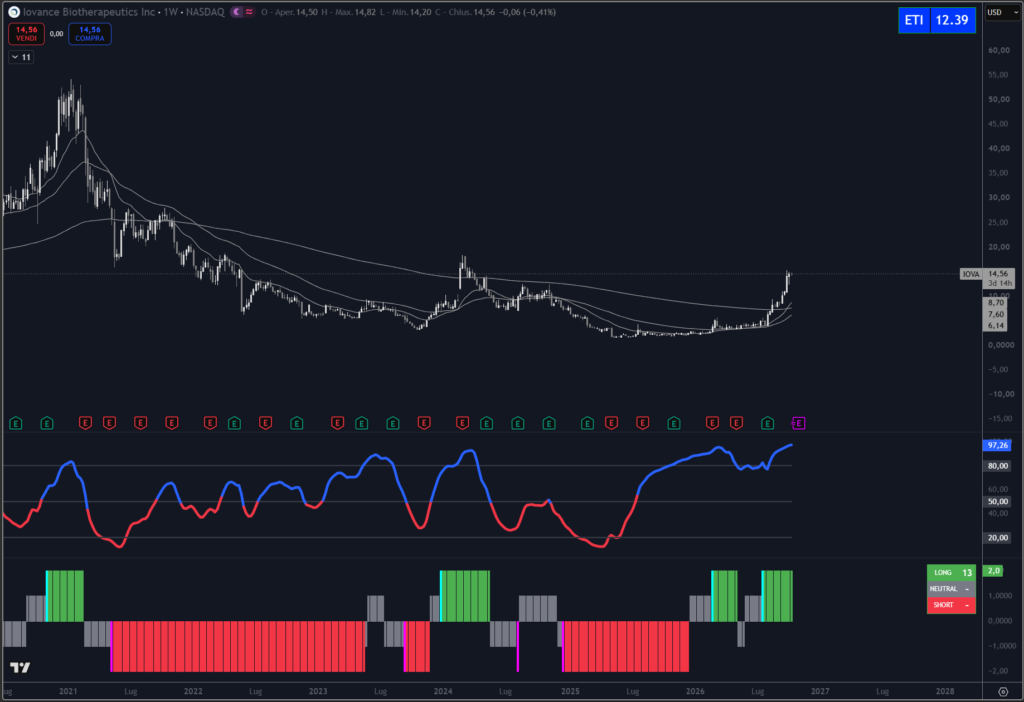Image resolution: width=1024 pixels, height=702 pixels.
Task: Click the 2022 label on the time axis
Action: tap(193, 692)
